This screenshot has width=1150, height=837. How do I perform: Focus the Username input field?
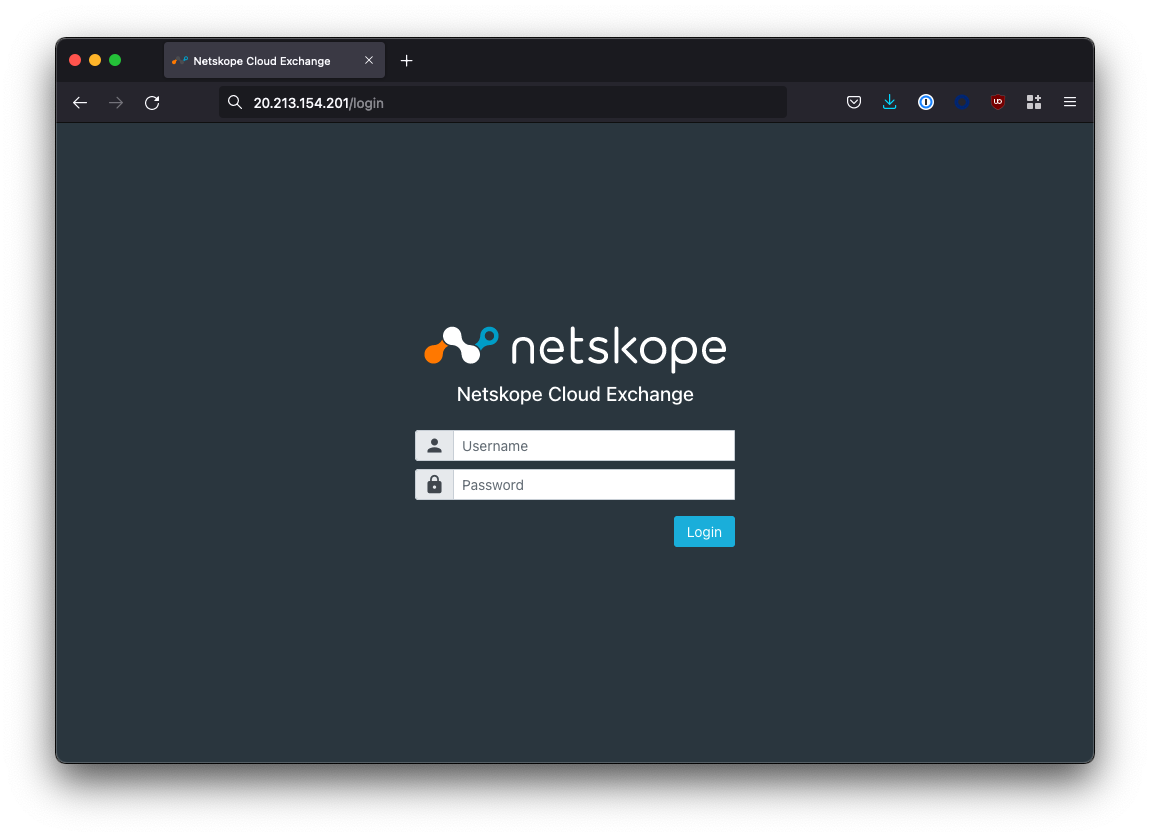pos(594,446)
